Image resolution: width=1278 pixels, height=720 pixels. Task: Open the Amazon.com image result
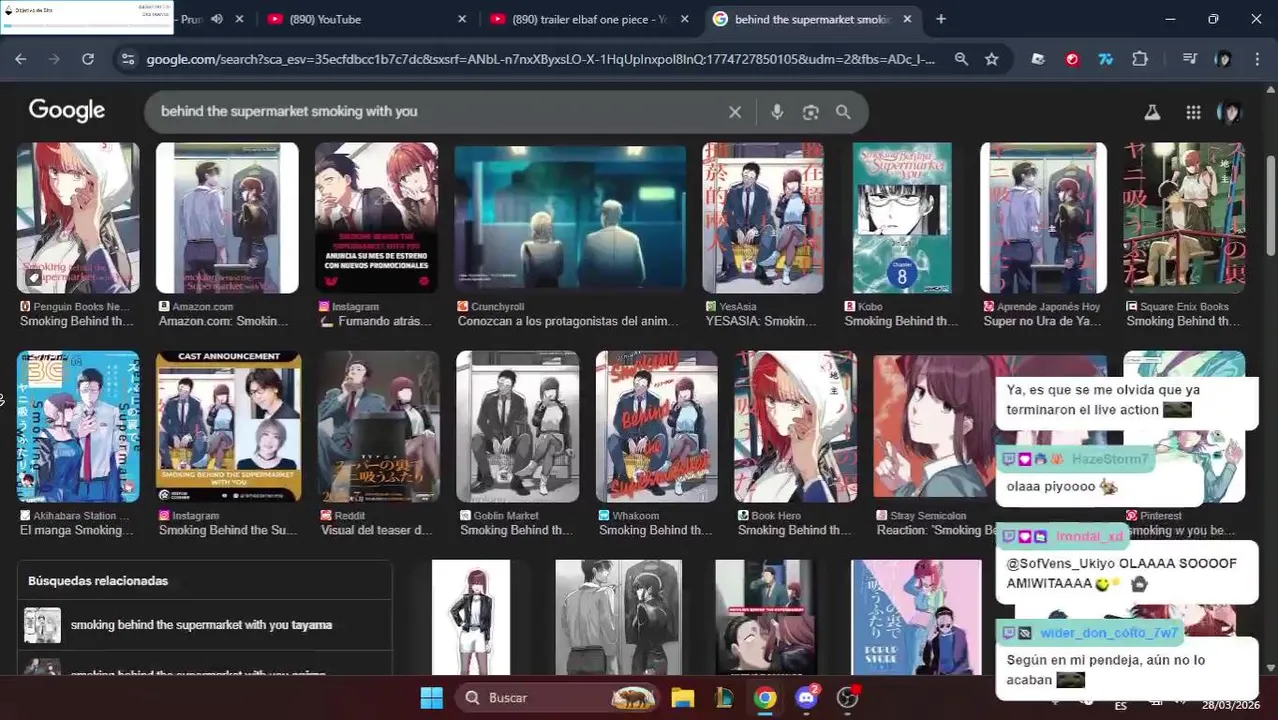coord(227,218)
